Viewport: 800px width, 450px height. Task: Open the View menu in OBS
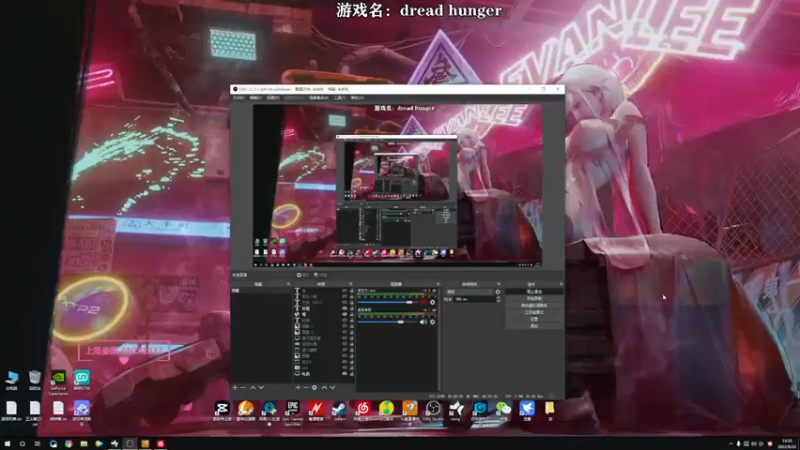coord(273,97)
